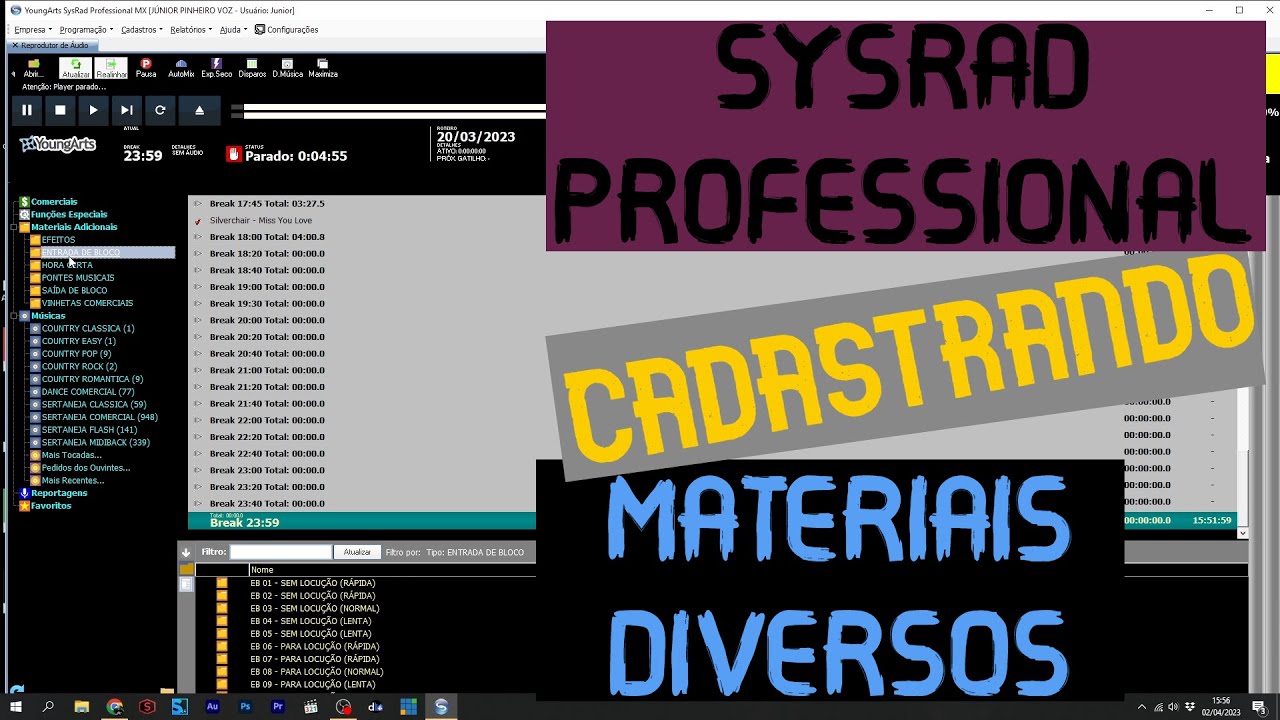Close the Reprodutor de Áudio tab
The width and height of the screenshot is (1280, 720).
pyautogui.click(x=15, y=45)
